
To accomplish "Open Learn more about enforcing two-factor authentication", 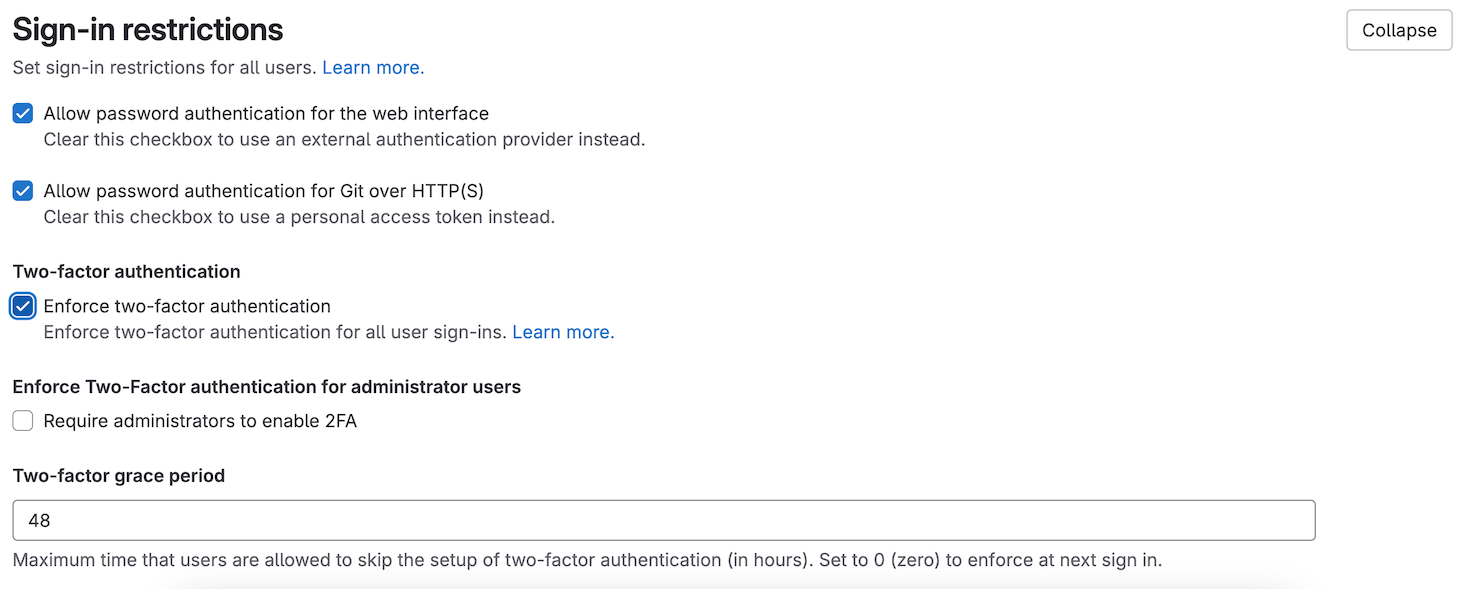I will (562, 331).
